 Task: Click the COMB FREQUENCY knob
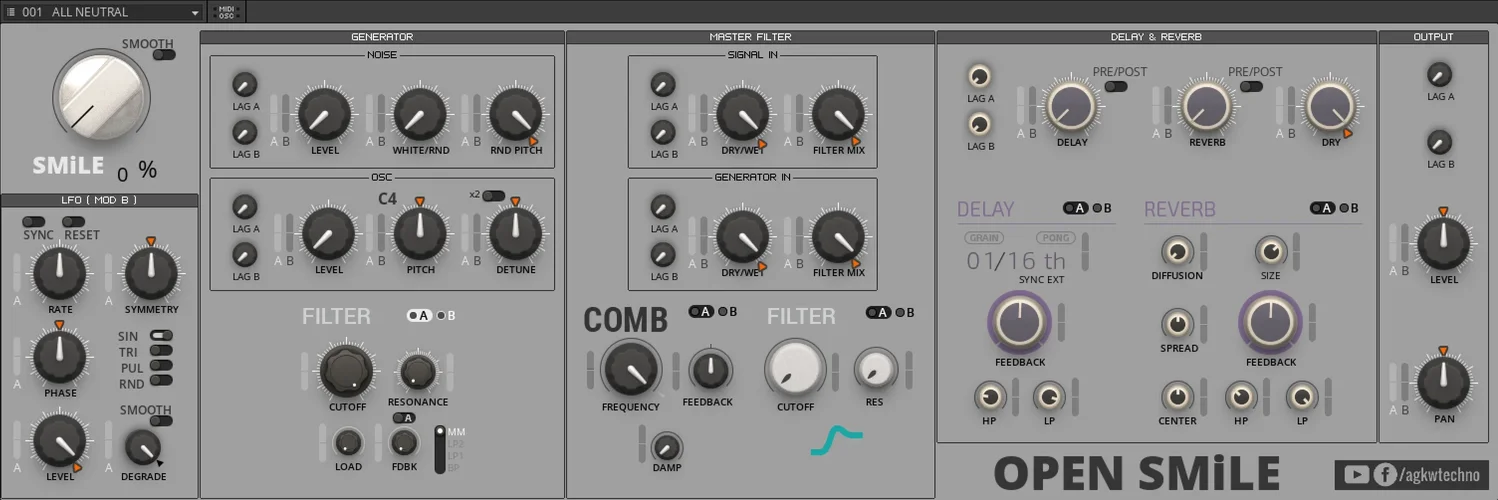coord(631,368)
